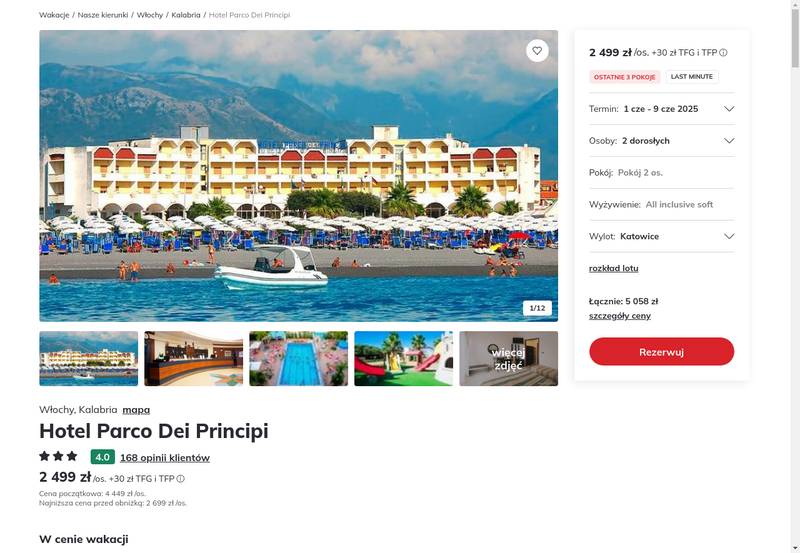
Task: Click the page vertical scrollbar
Action: pyautogui.click(x=795, y=276)
